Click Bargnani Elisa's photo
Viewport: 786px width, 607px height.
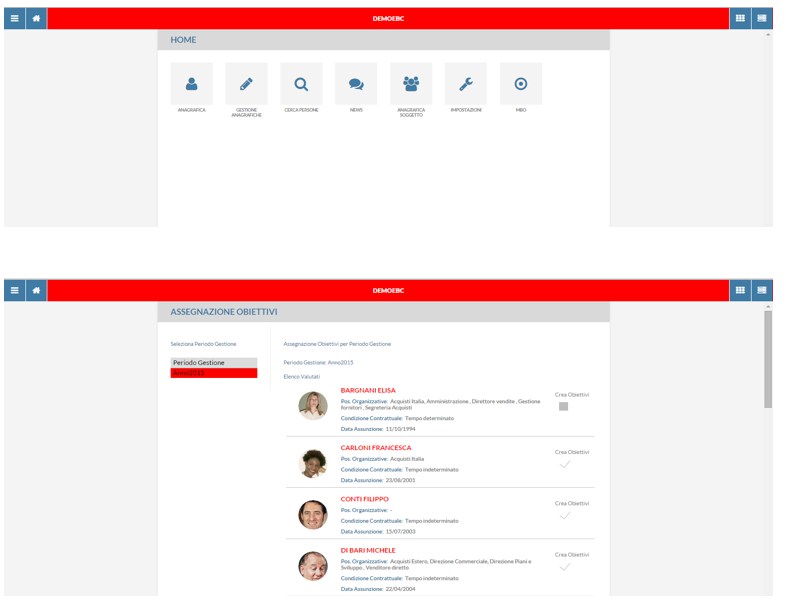pos(313,406)
